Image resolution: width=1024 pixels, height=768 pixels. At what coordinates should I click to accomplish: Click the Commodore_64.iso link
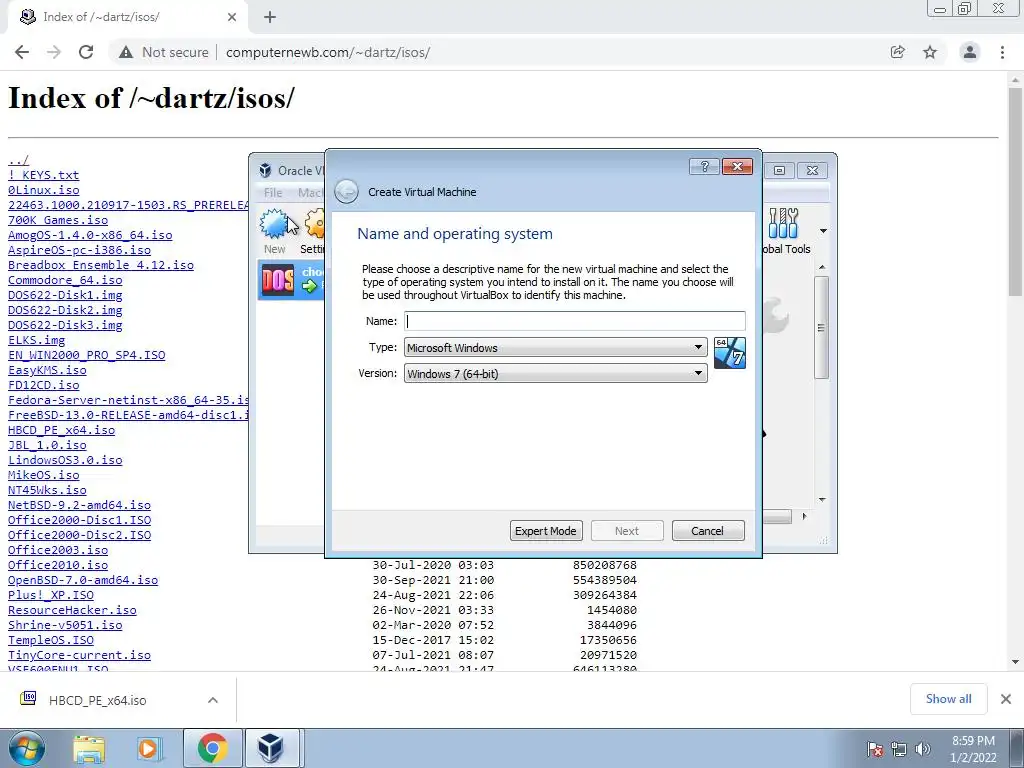tap(65, 280)
